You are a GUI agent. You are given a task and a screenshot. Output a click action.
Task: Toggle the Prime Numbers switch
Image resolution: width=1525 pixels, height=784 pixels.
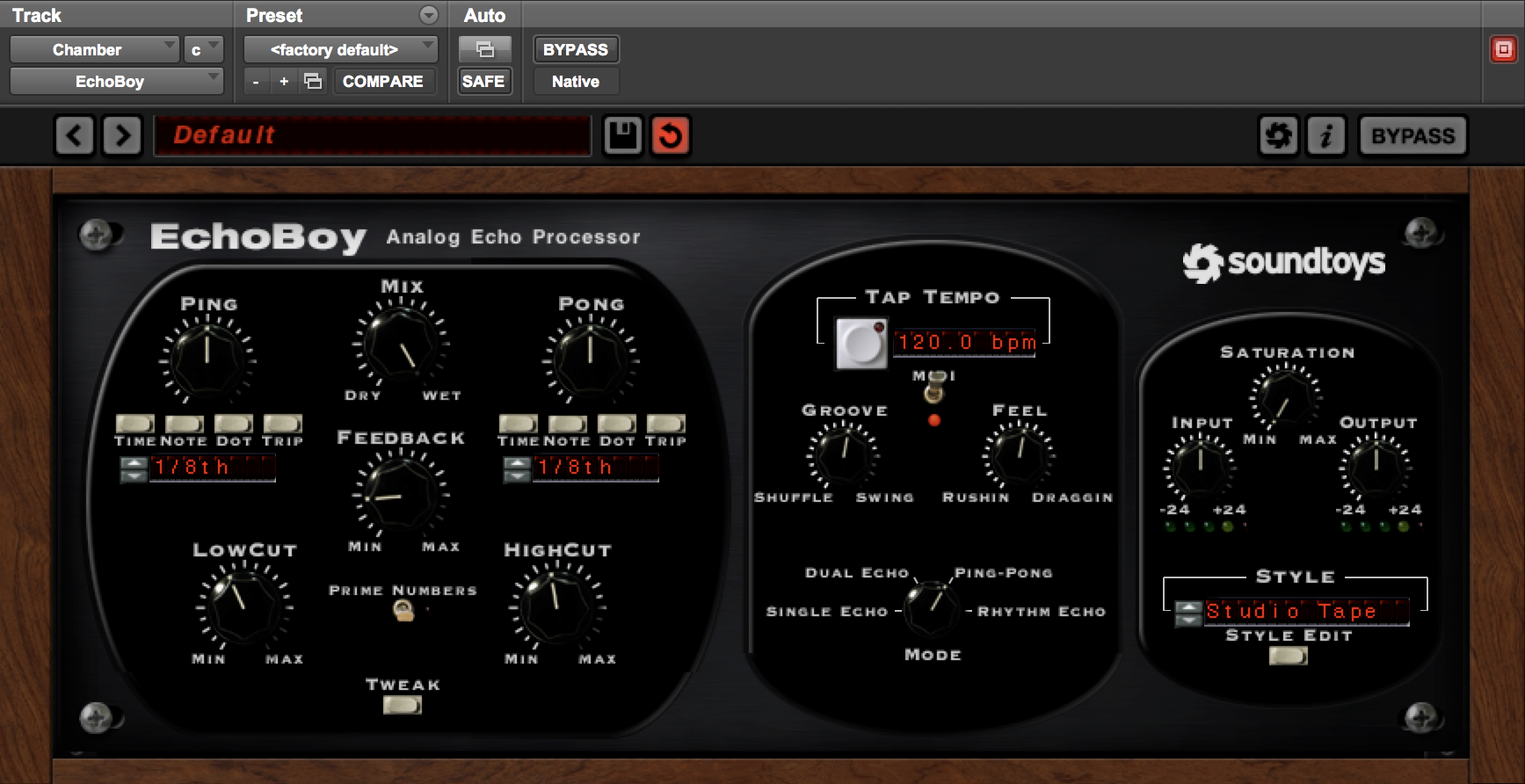pyautogui.click(x=403, y=610)
